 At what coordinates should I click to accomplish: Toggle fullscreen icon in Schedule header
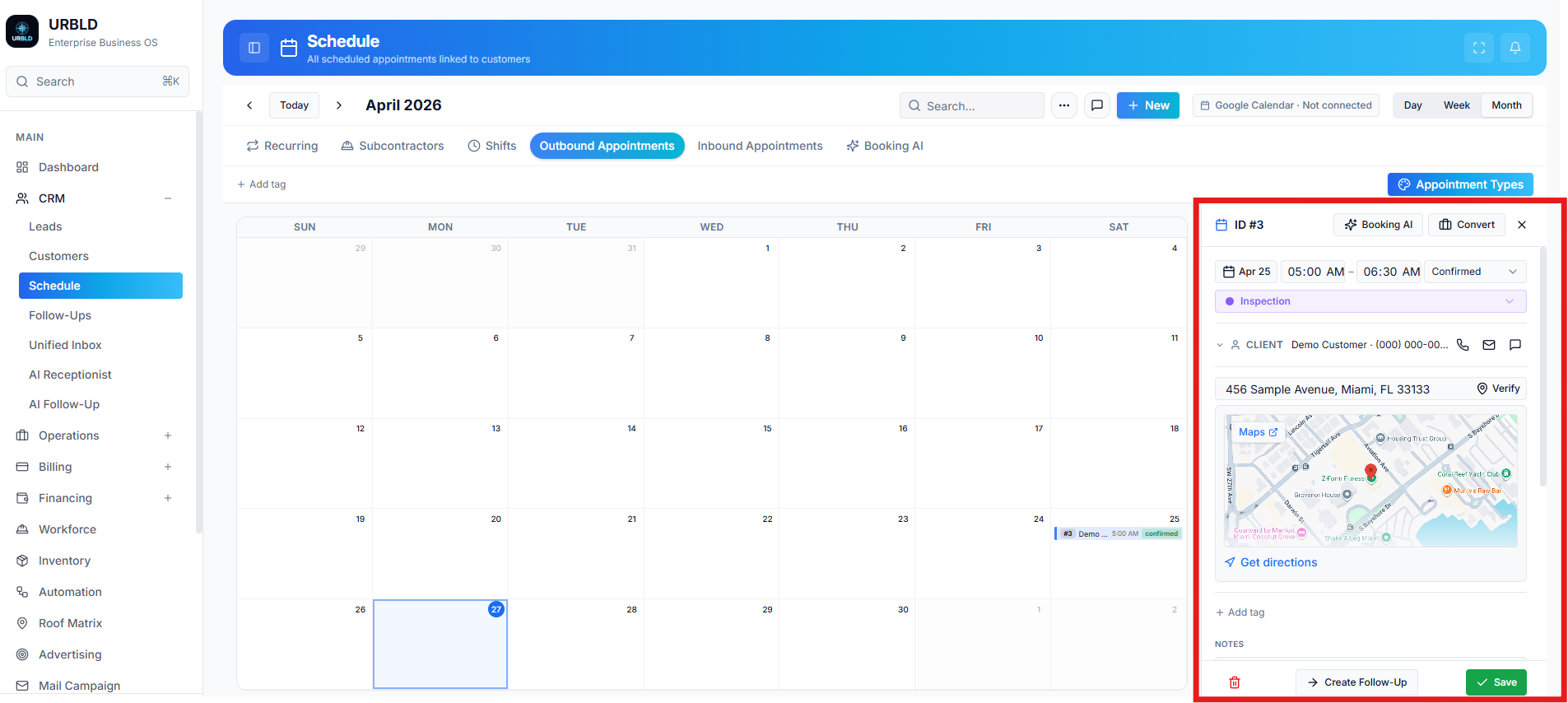point(1479,48)
